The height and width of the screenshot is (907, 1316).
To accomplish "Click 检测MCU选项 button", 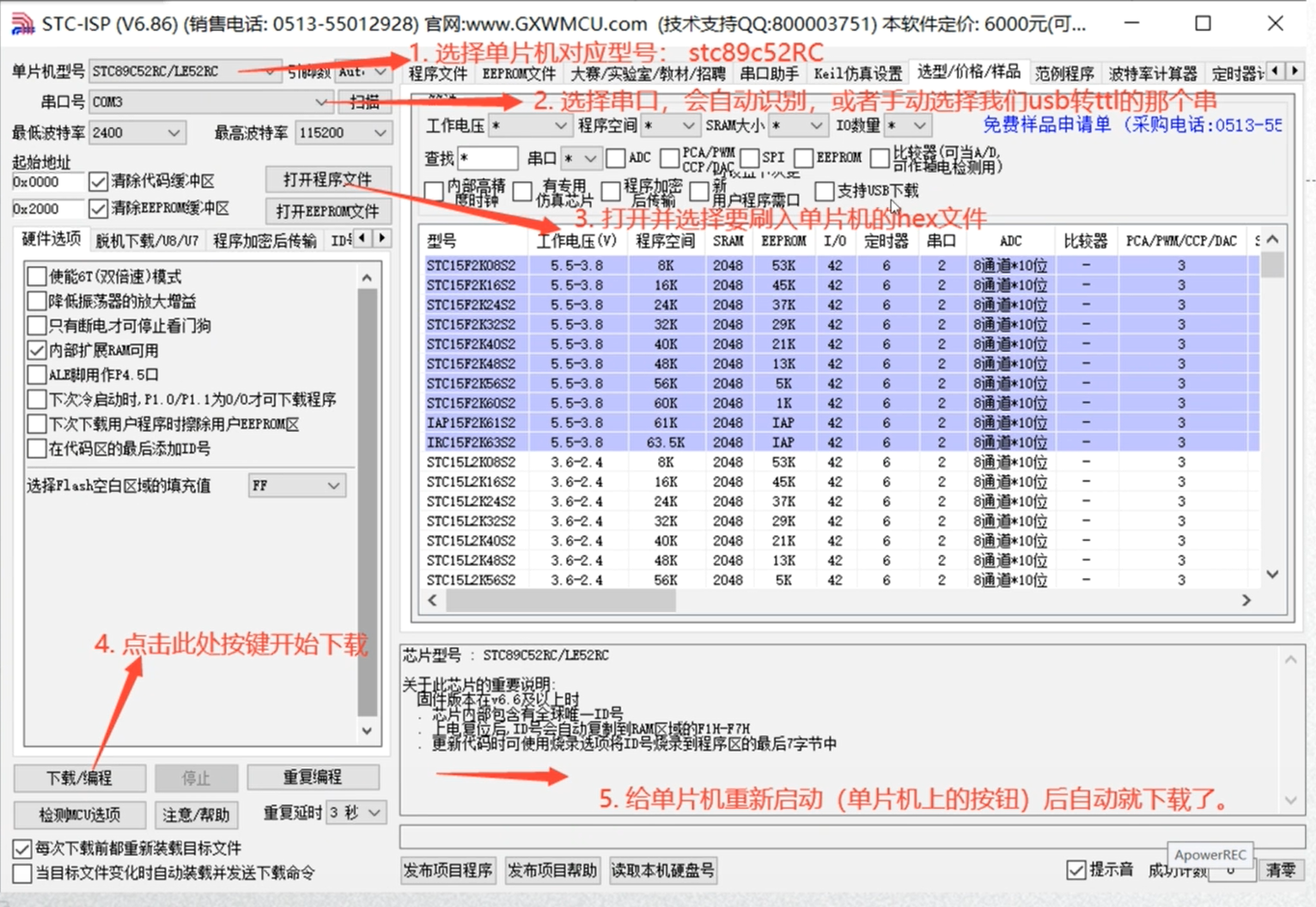I will coord(79,814).
